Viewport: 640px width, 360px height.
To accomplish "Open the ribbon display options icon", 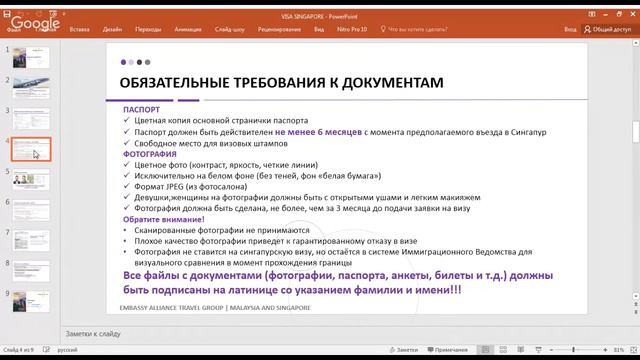I will (x=592, y=14).
